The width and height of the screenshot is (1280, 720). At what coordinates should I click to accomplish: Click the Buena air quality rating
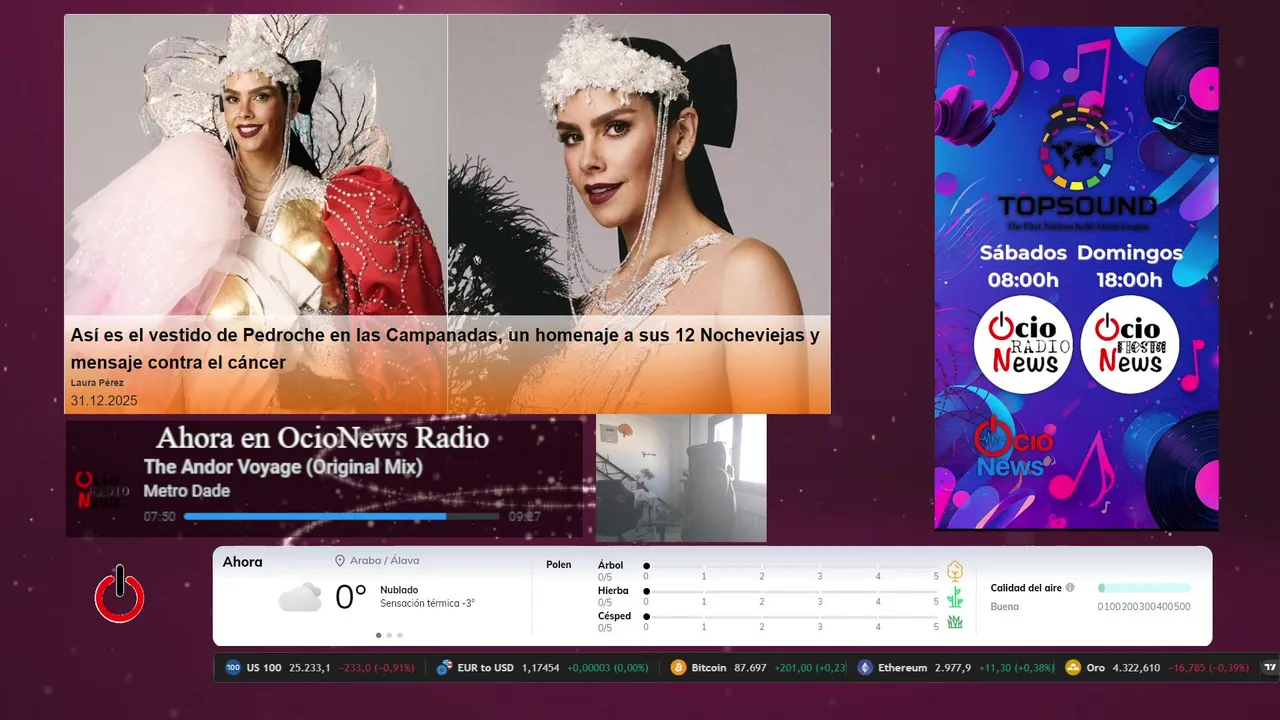(x=1005, y=607)
